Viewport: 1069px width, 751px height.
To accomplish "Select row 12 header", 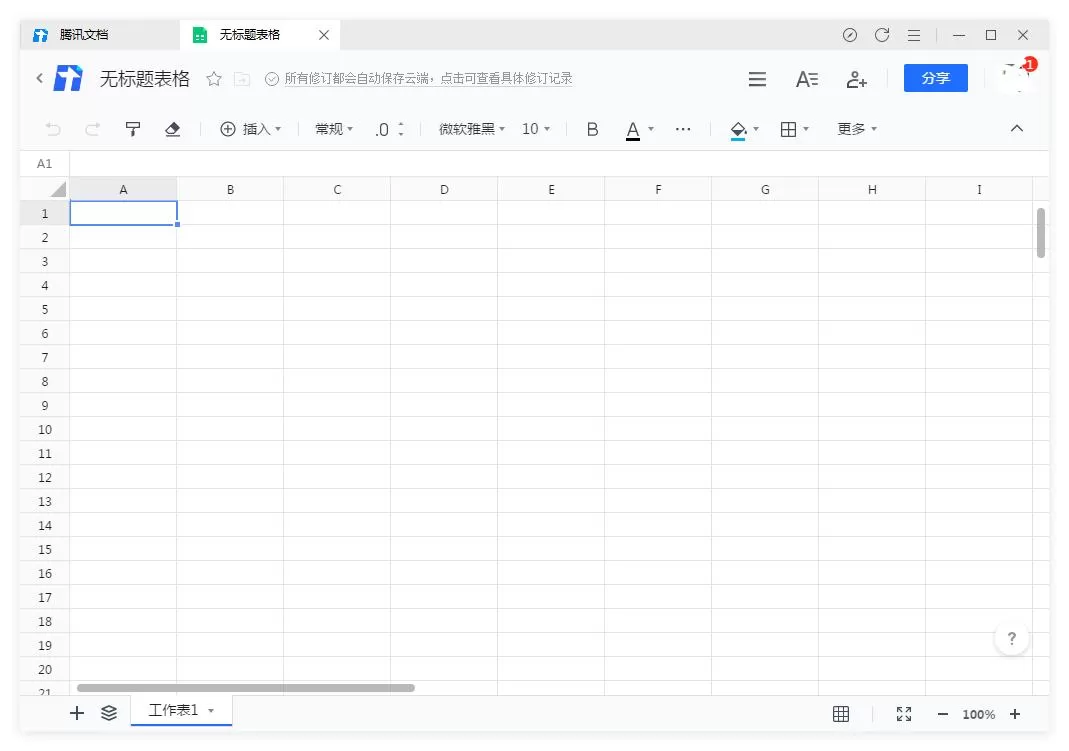I will pyautogui.click(x=45, y=477).
